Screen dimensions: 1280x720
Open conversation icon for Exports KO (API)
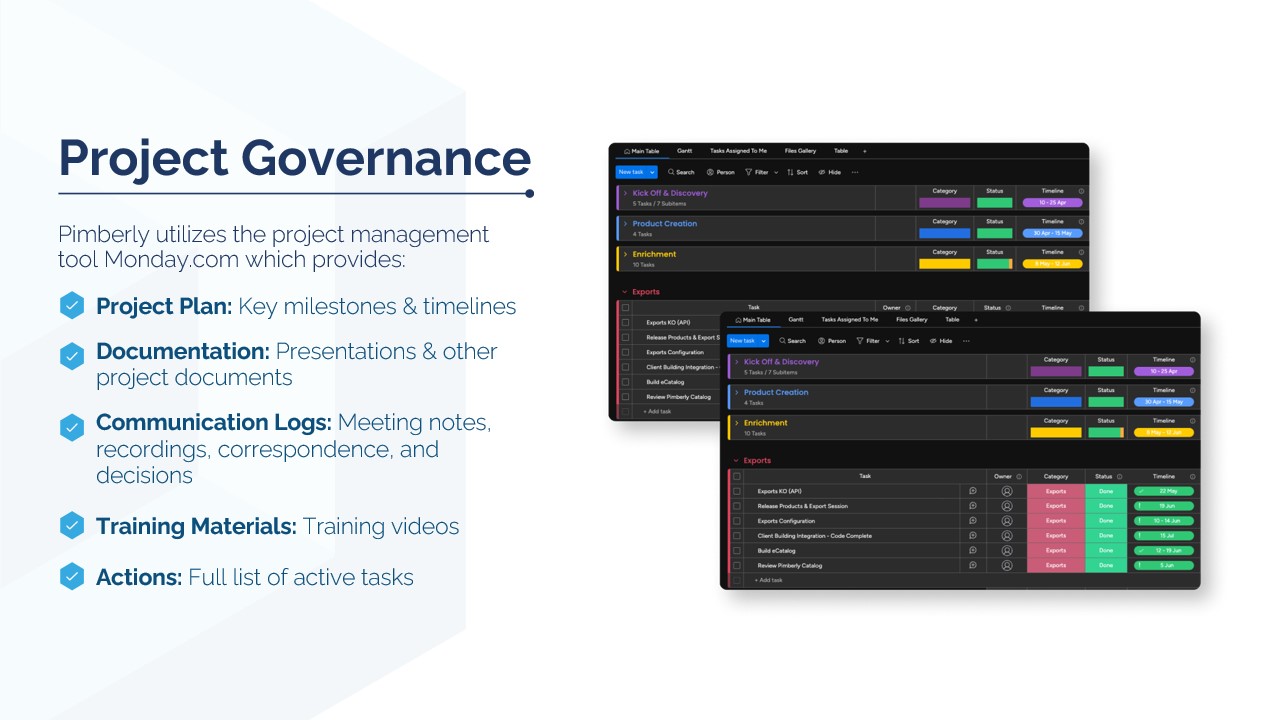pos(973,491)
